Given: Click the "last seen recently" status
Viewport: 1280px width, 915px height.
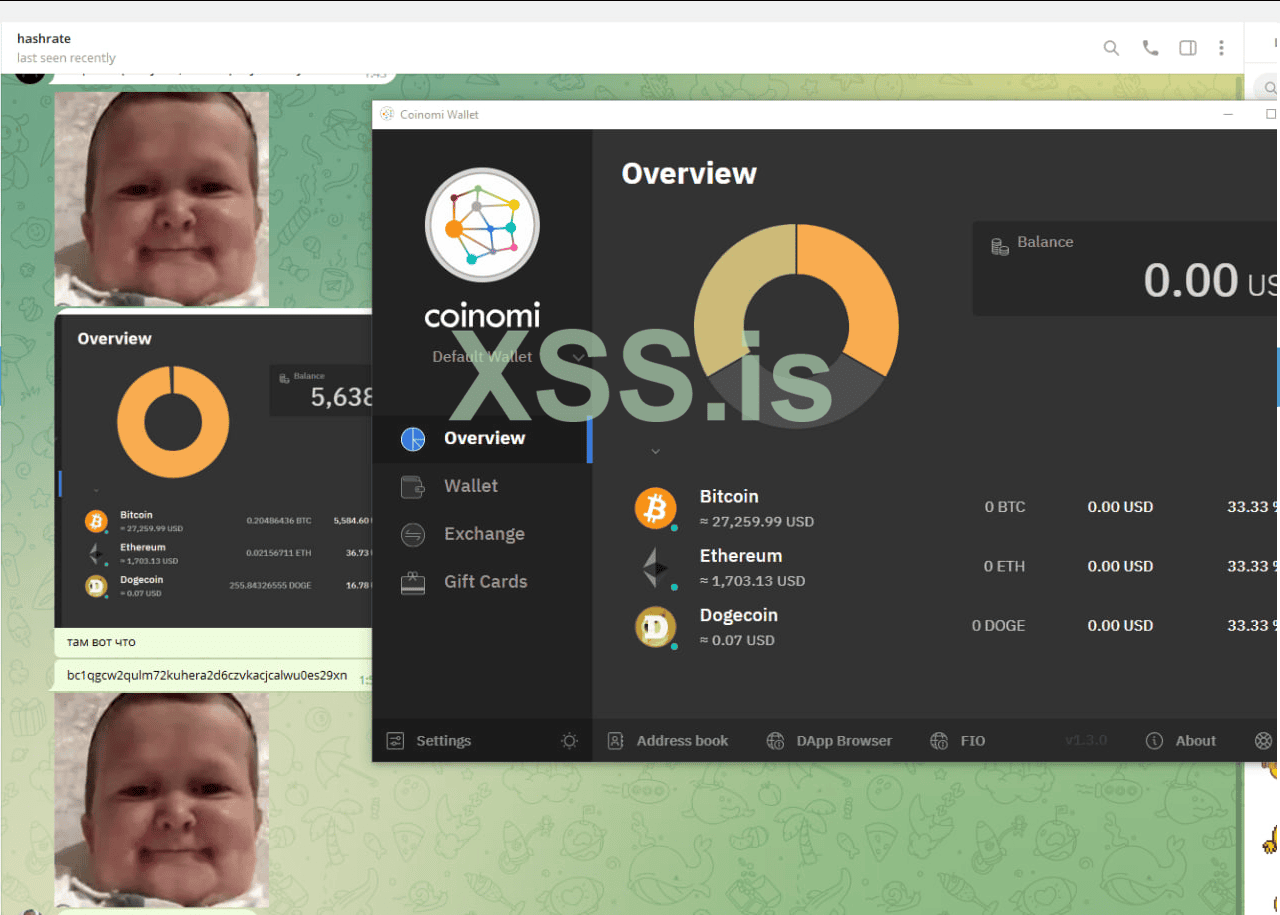Looking at the screenshot, I should tap(66, 58).
